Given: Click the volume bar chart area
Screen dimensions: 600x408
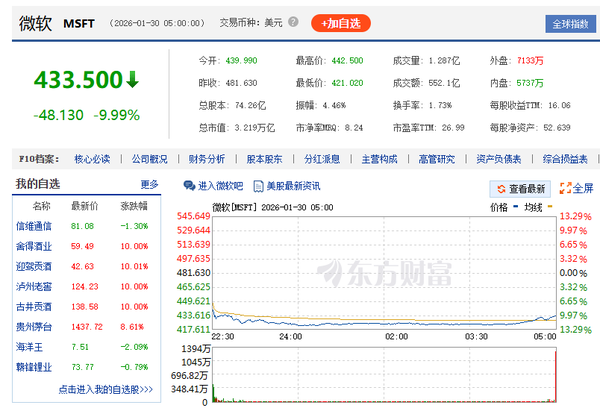Looking at the screenshot, I should (x=384, y=375).
